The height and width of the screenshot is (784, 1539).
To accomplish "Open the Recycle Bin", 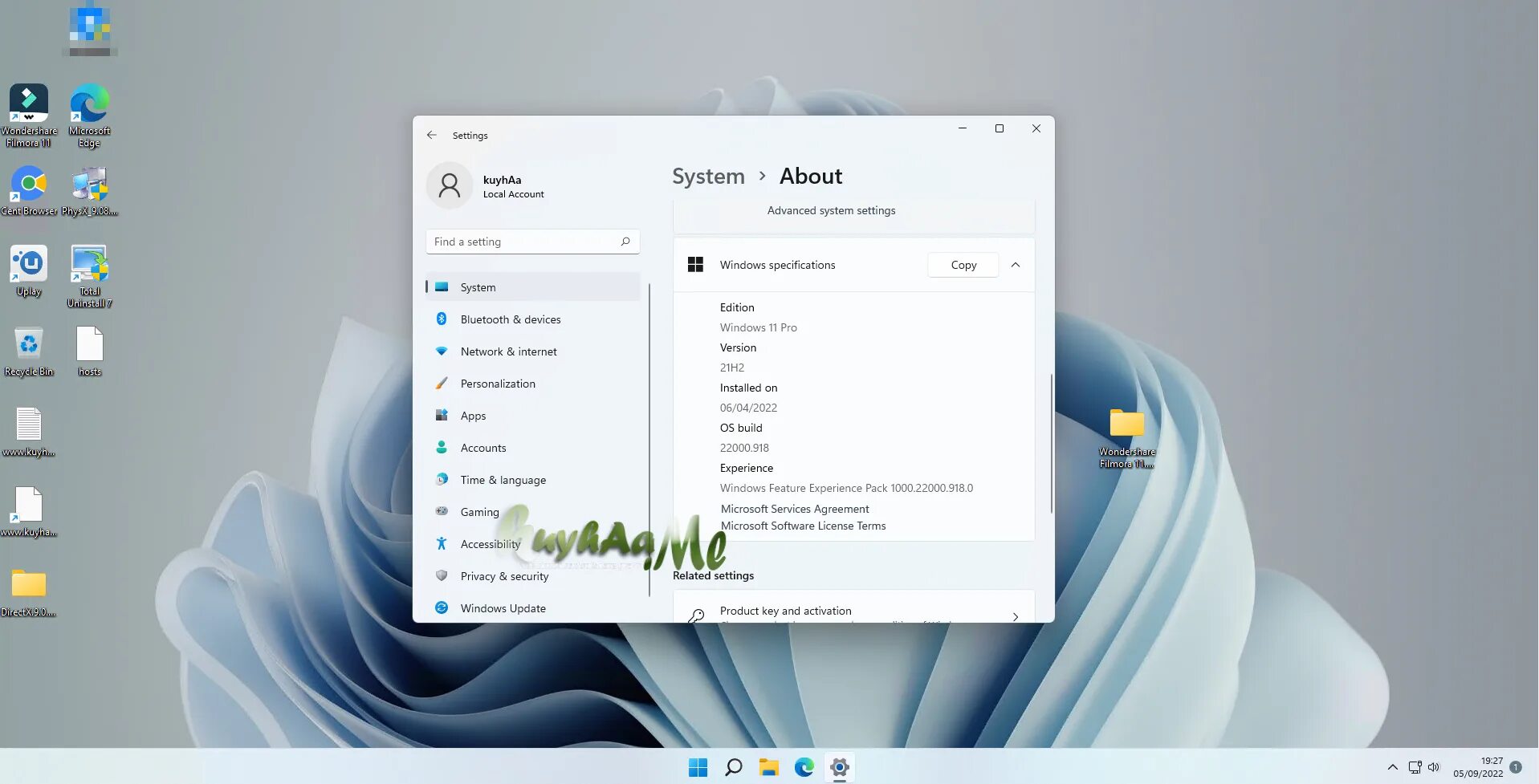I will click(29, 351).
